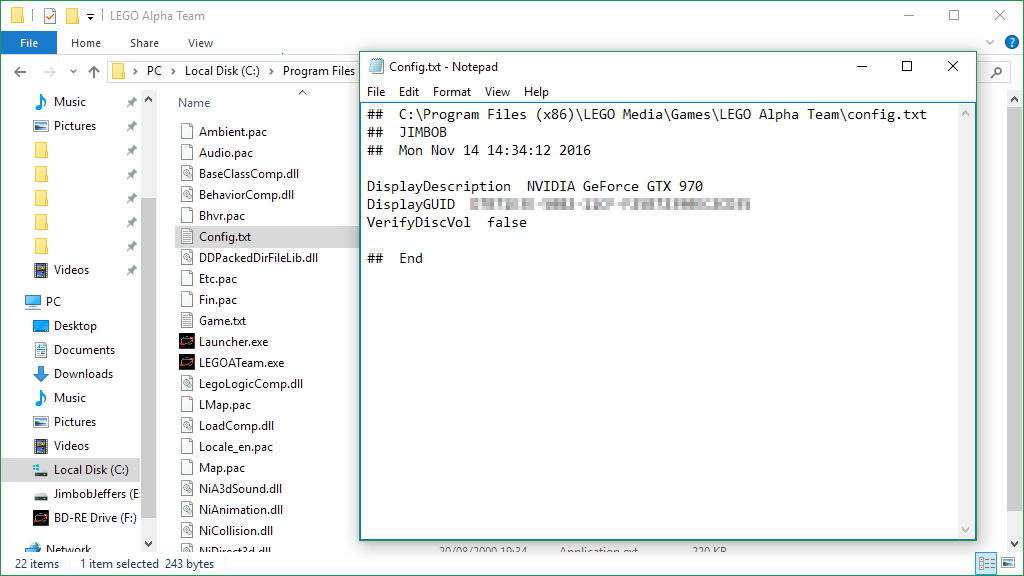Image resolution: width=1024 pixels, height=576 pixels.
Task: Select LoadComp.dll file icon
Action: pyautogui.click(x=187, y=426)
